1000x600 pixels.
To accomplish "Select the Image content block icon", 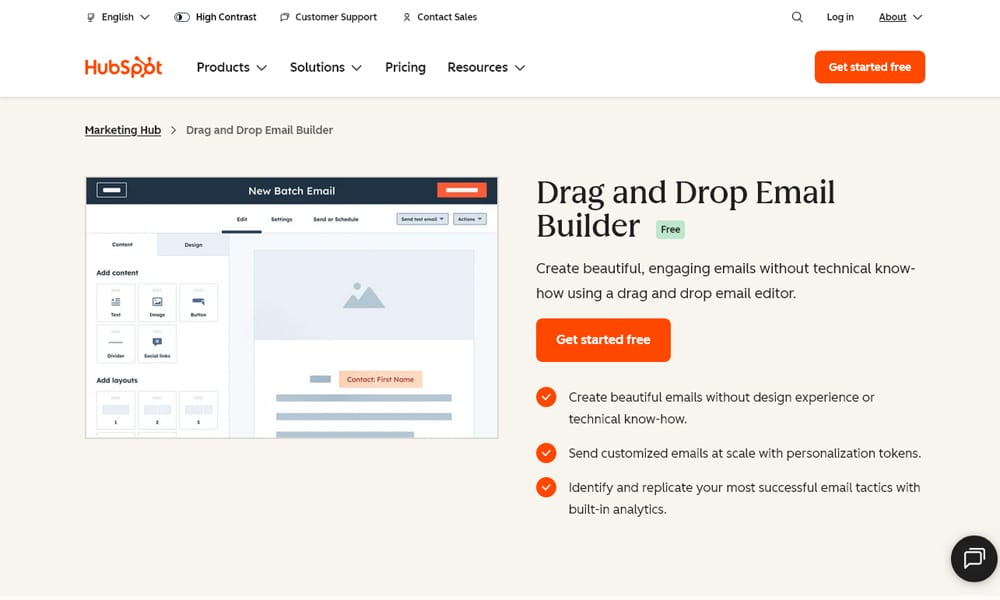I will tap(157, 302).
